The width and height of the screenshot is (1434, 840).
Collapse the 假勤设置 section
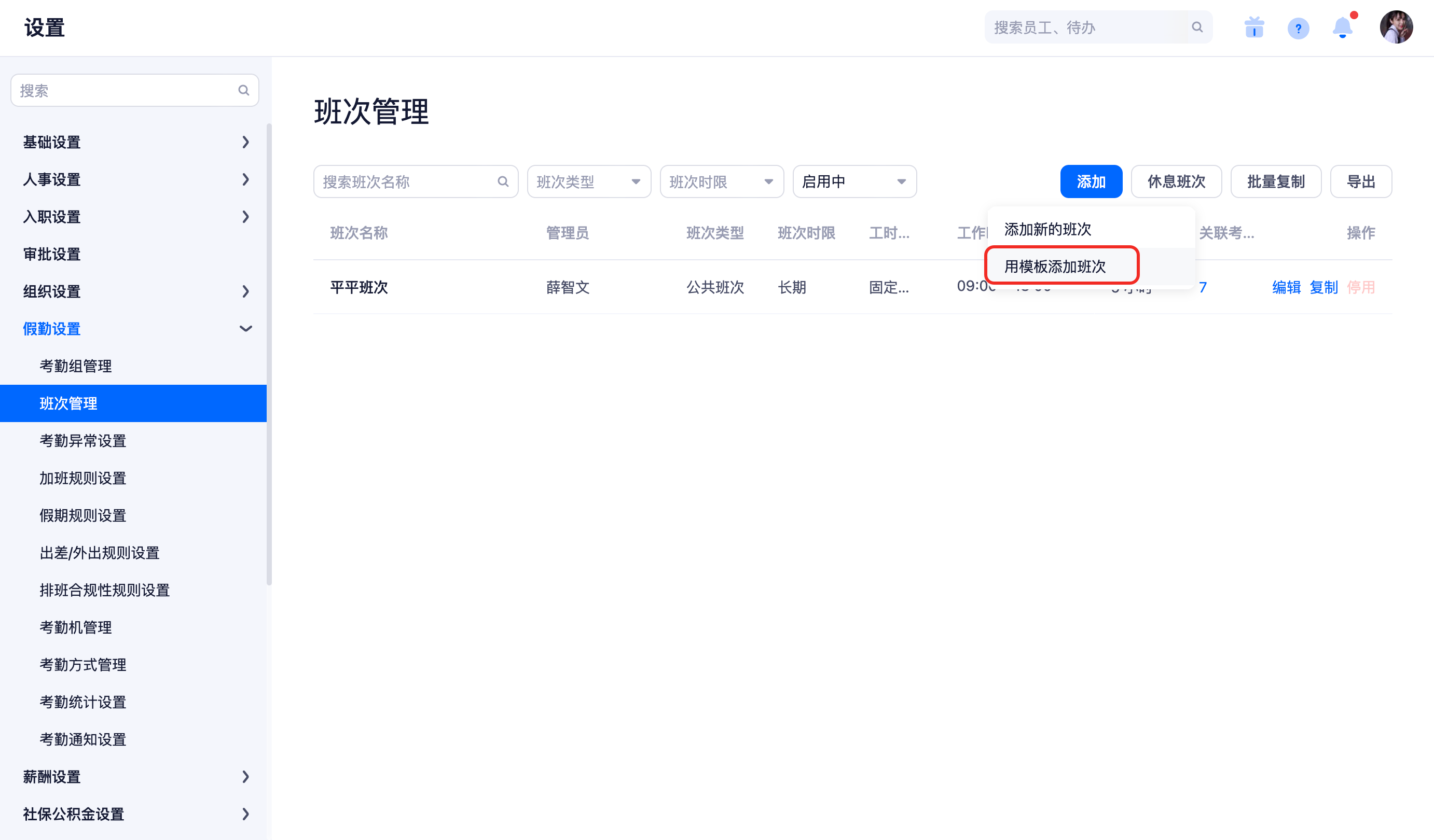(x=245, y=329)
